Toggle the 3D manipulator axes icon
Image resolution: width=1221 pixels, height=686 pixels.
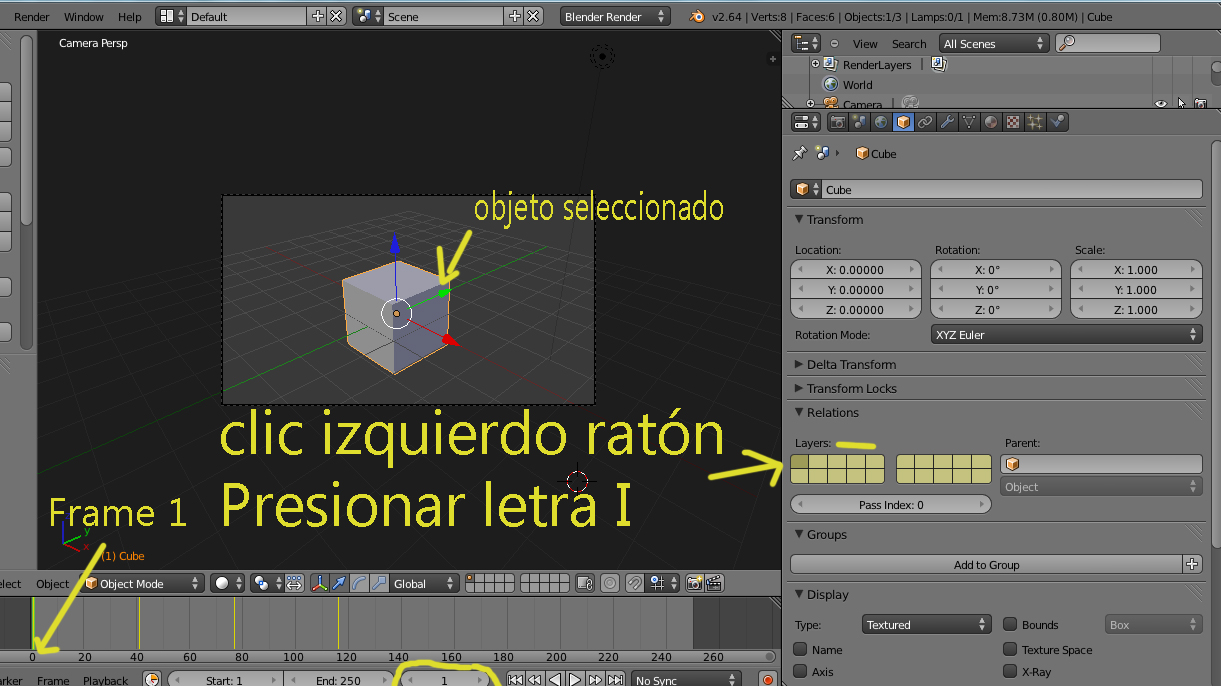319,583
